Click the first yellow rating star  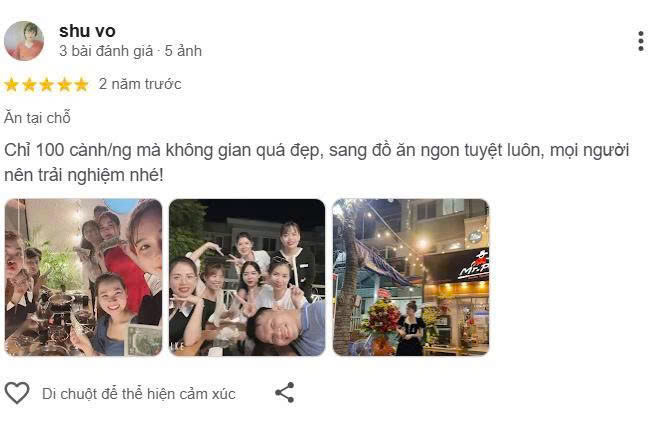click(11, 84)
